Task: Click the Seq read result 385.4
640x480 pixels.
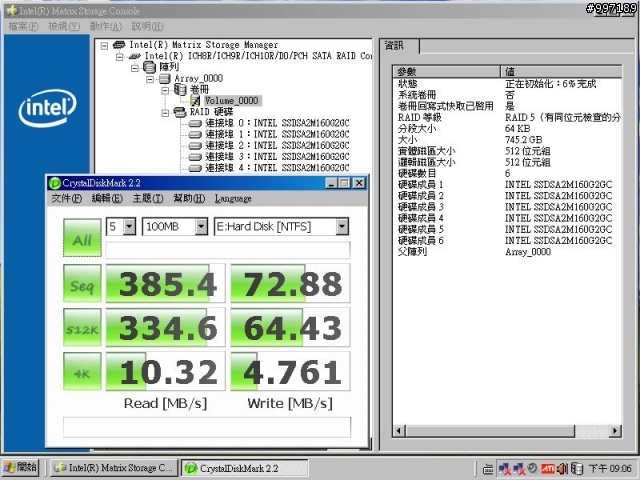Action: click(166, 284)
